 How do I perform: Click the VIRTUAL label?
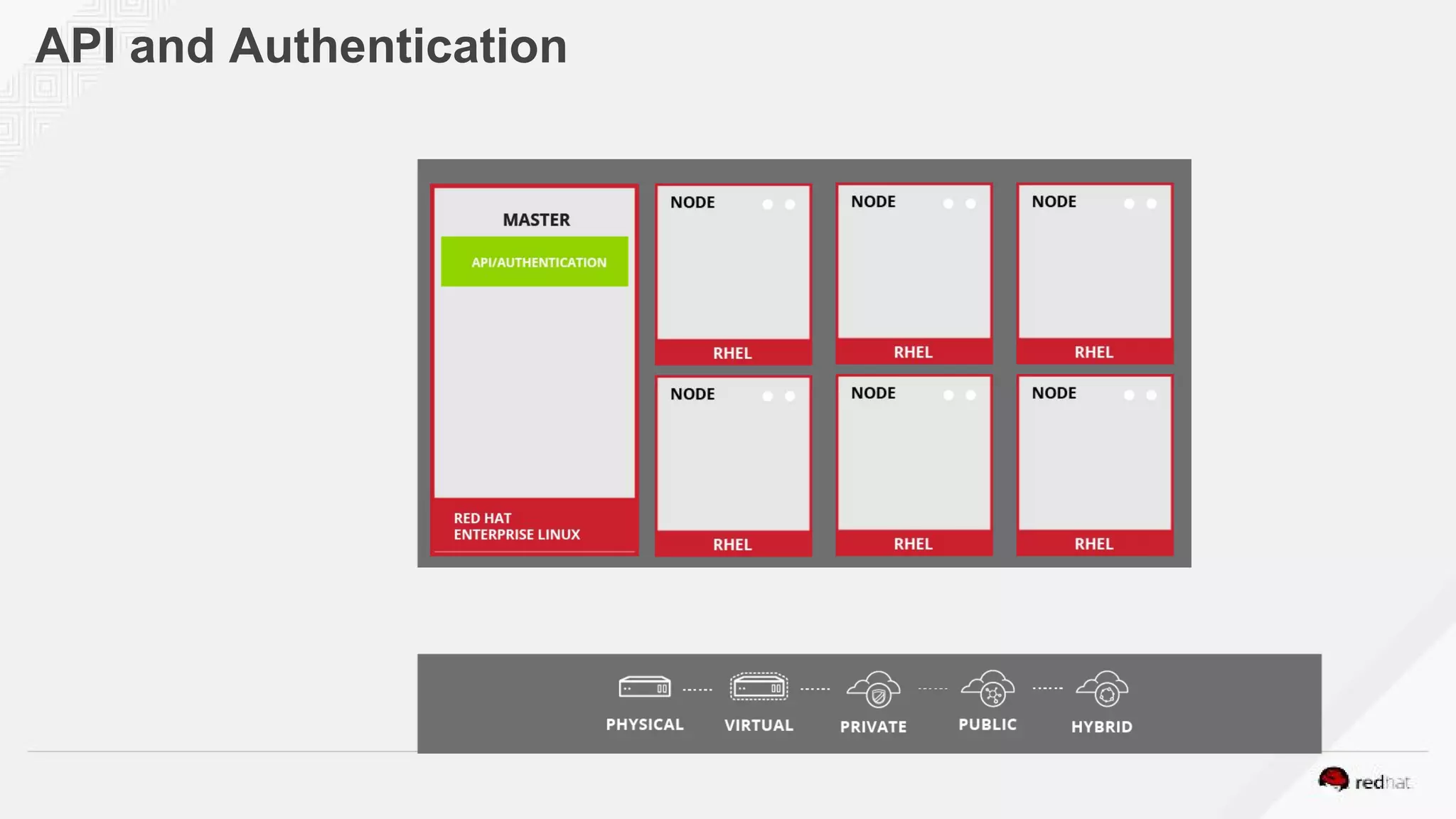[x=759, y=725]
